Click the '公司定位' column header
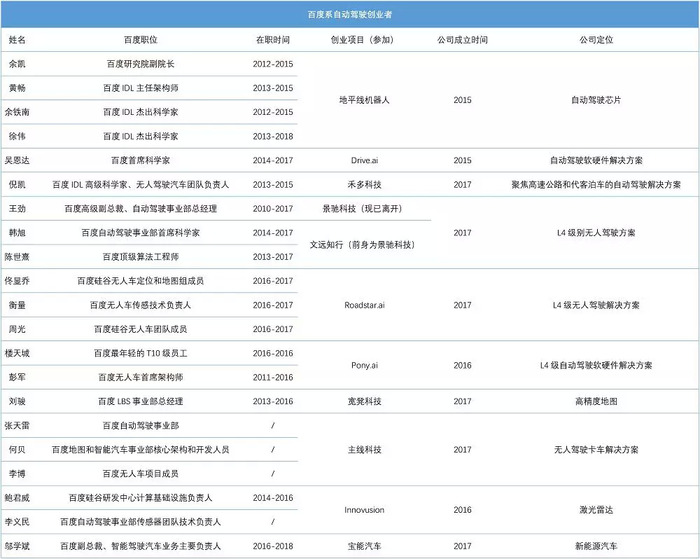The image size is (700, 559). point(596,40)
